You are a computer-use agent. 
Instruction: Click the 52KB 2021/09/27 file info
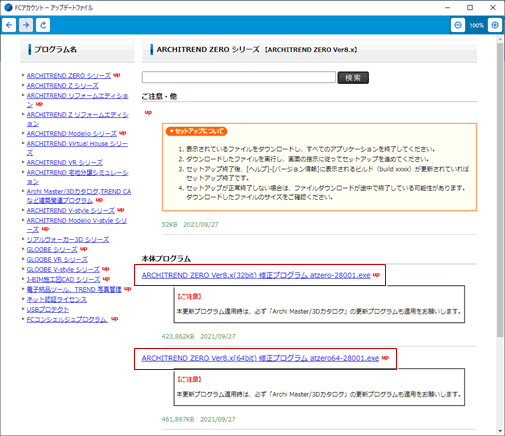[x=190, y=224]
